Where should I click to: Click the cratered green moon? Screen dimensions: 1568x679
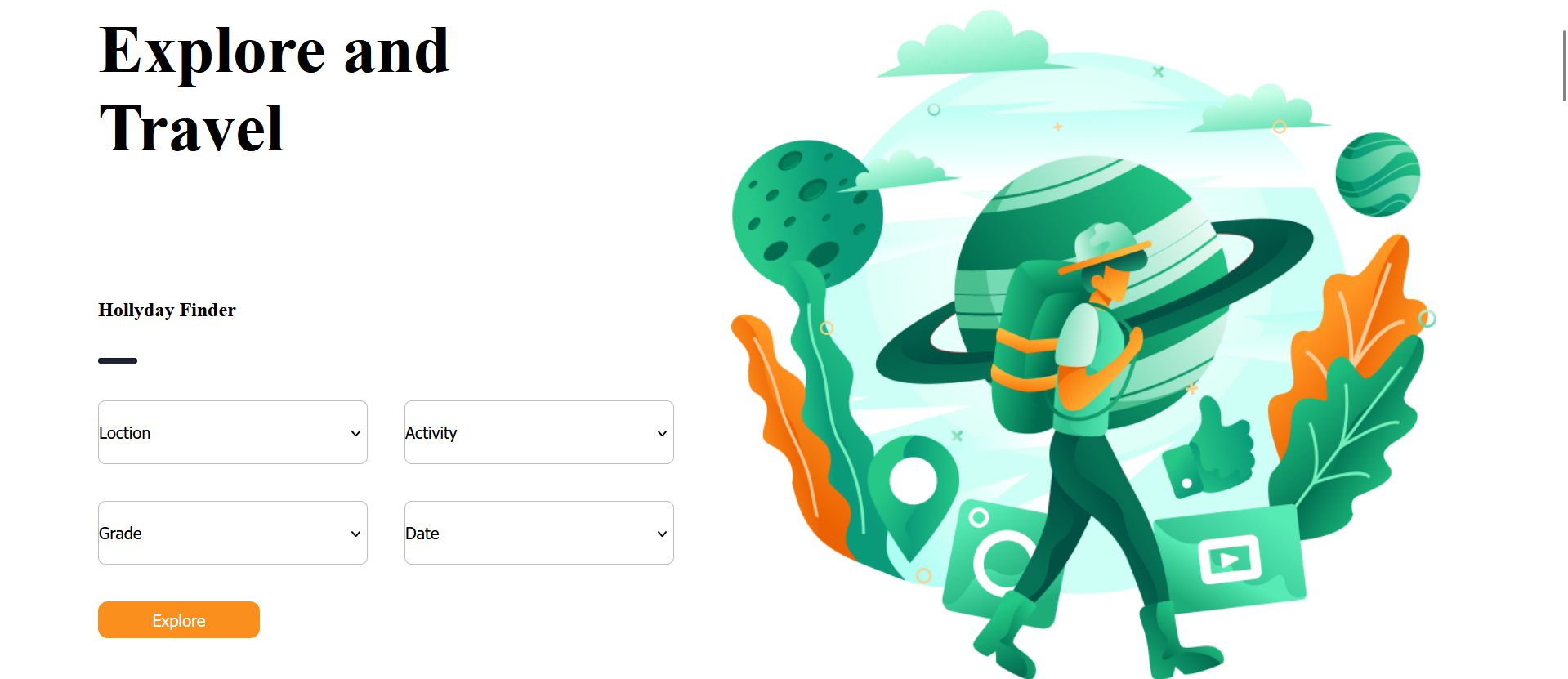coord(806,214)
